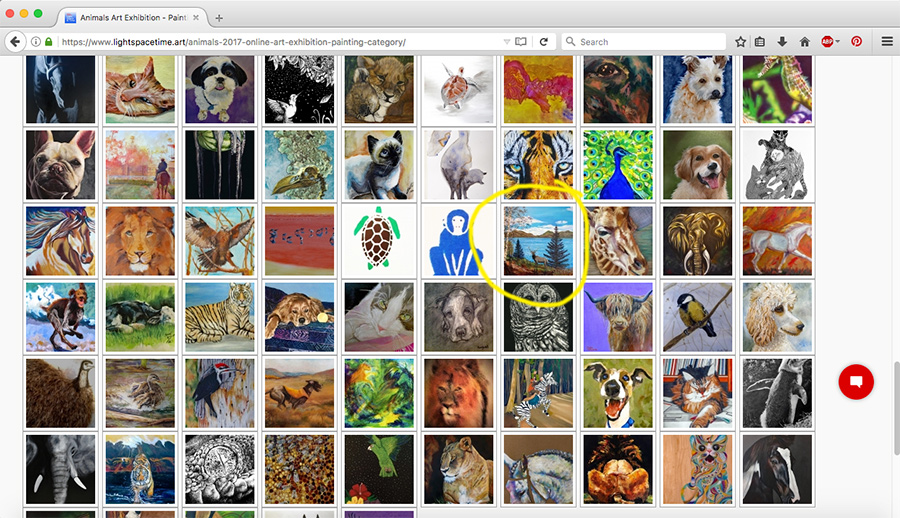Open the blue peacock painting thumbnail
The width and height of the screenshot is (900, 518).
[x=618, y=165]
